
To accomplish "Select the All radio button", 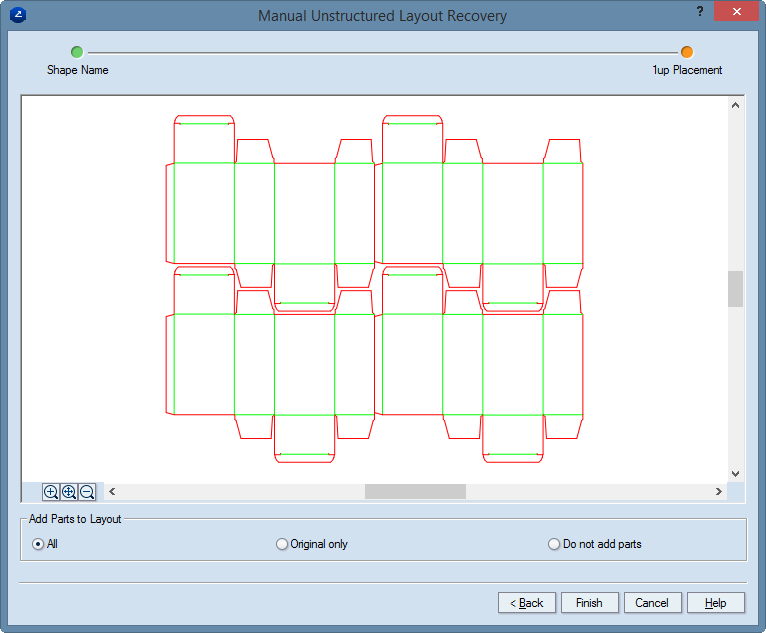I will (x=38, y=544).
